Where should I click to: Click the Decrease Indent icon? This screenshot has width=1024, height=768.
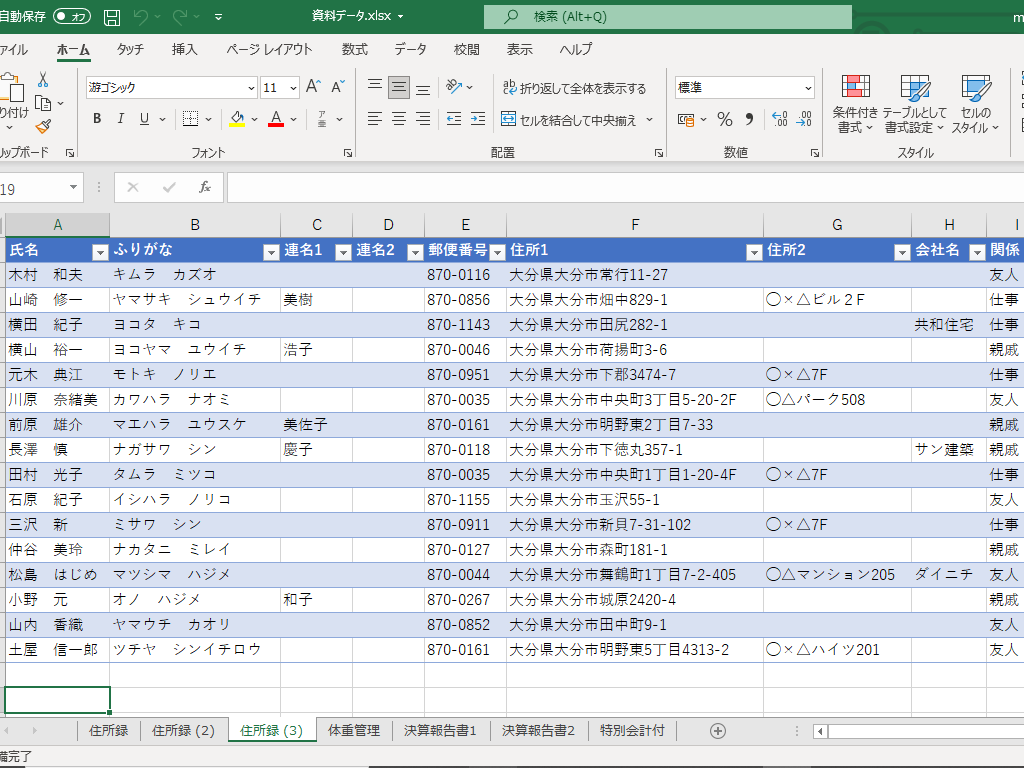click(454, 119)
